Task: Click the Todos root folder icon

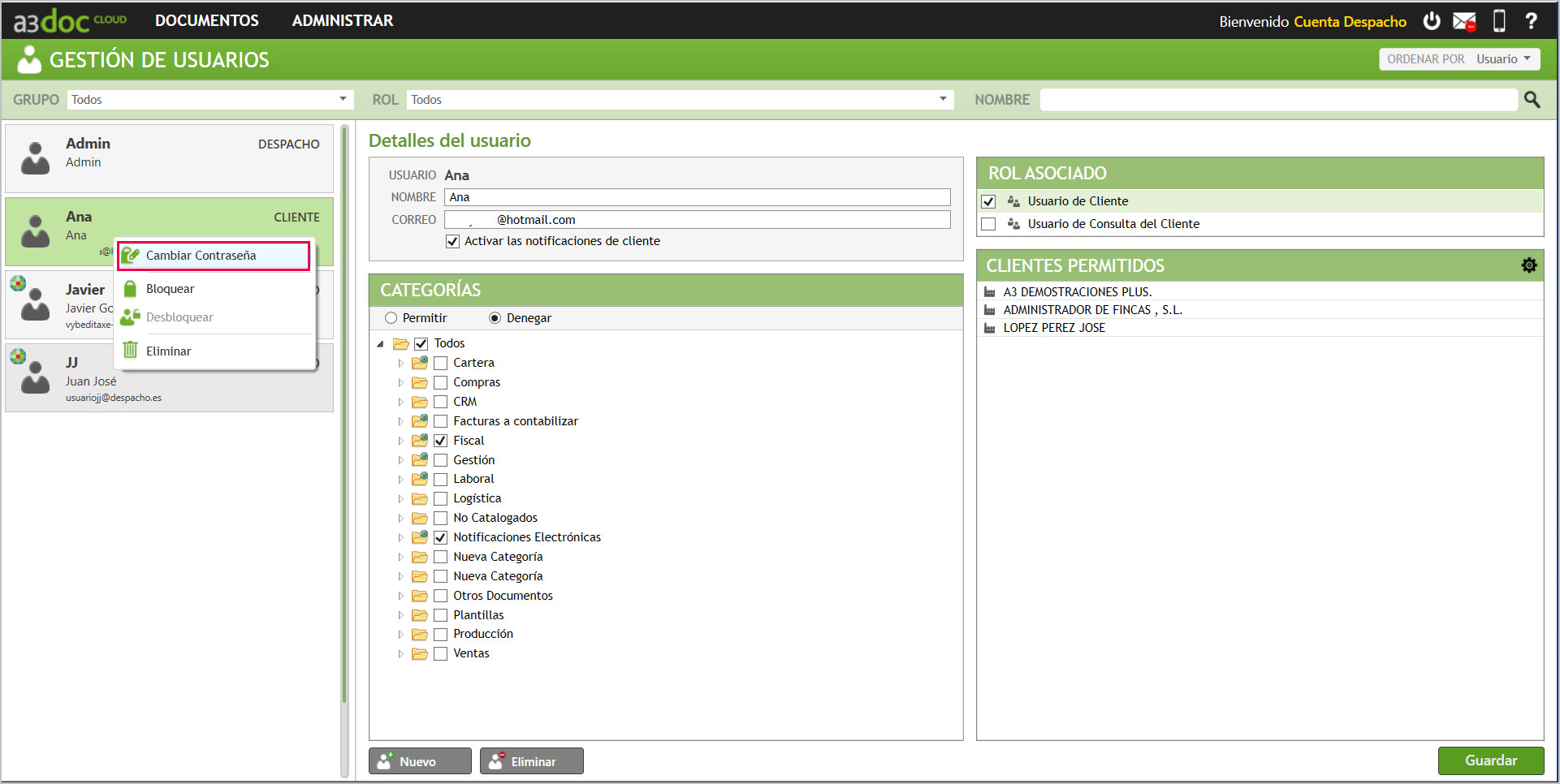Action: pos(401,343)
